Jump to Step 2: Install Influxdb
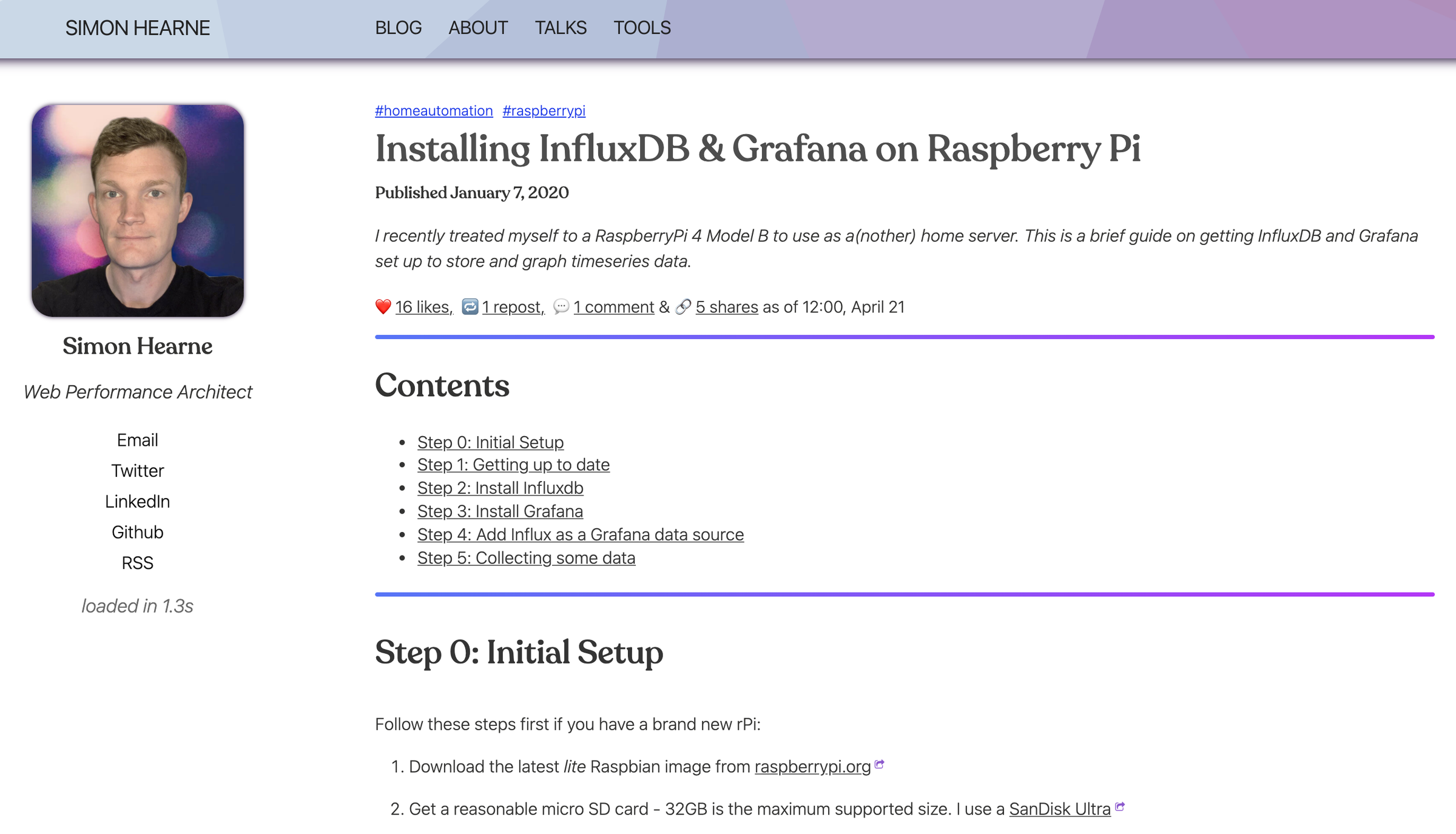Viewport: 1456px width, 834px height. [x=500, y=488]
